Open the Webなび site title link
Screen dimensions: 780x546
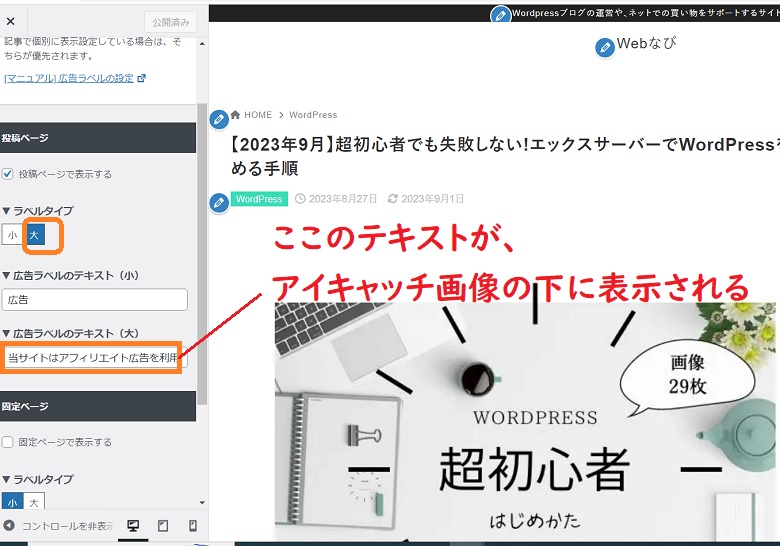click(x=646, y=43)
